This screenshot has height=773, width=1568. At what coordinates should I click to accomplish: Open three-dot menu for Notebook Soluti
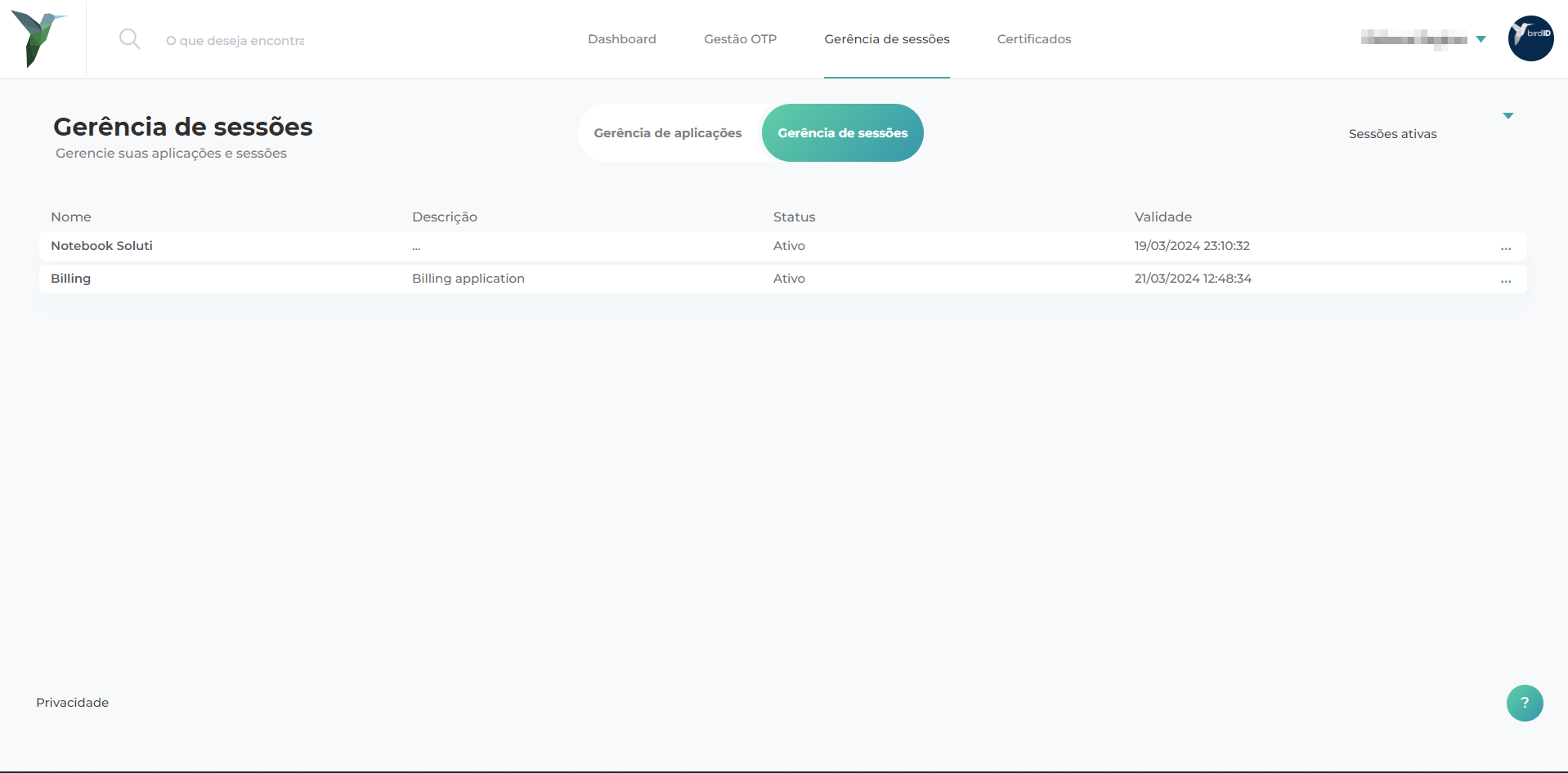pos(1505,247)
